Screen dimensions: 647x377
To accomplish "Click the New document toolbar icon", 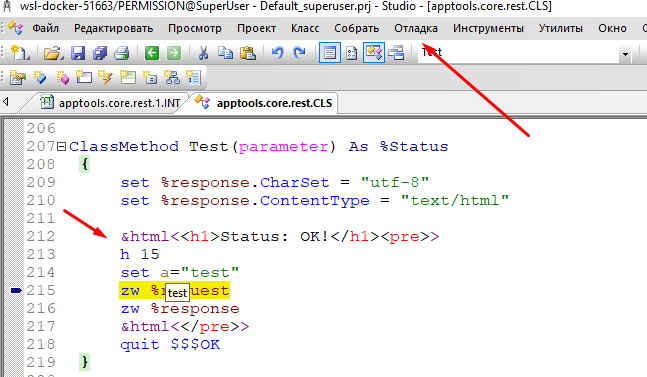I will [20, 53].
